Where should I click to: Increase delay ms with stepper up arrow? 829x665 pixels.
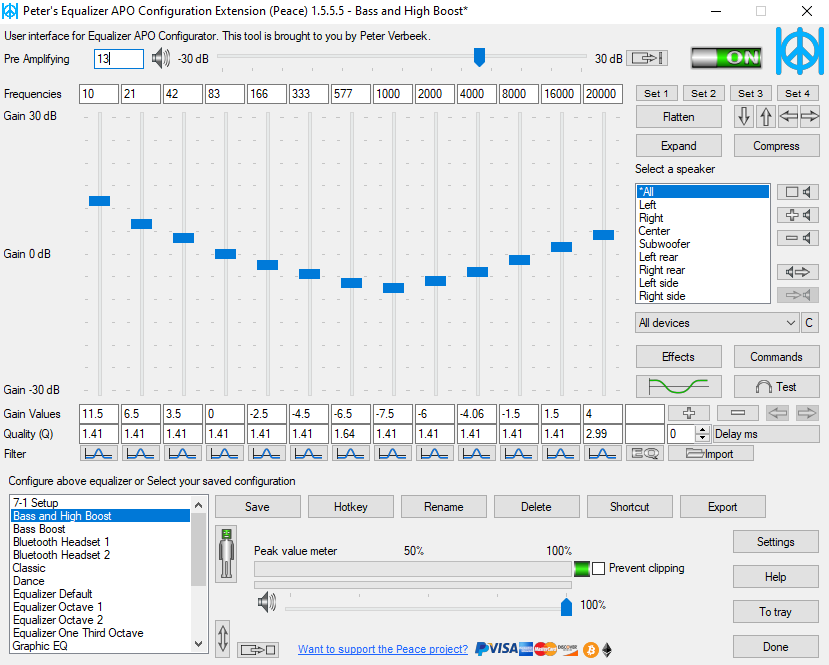coord(703,430)
